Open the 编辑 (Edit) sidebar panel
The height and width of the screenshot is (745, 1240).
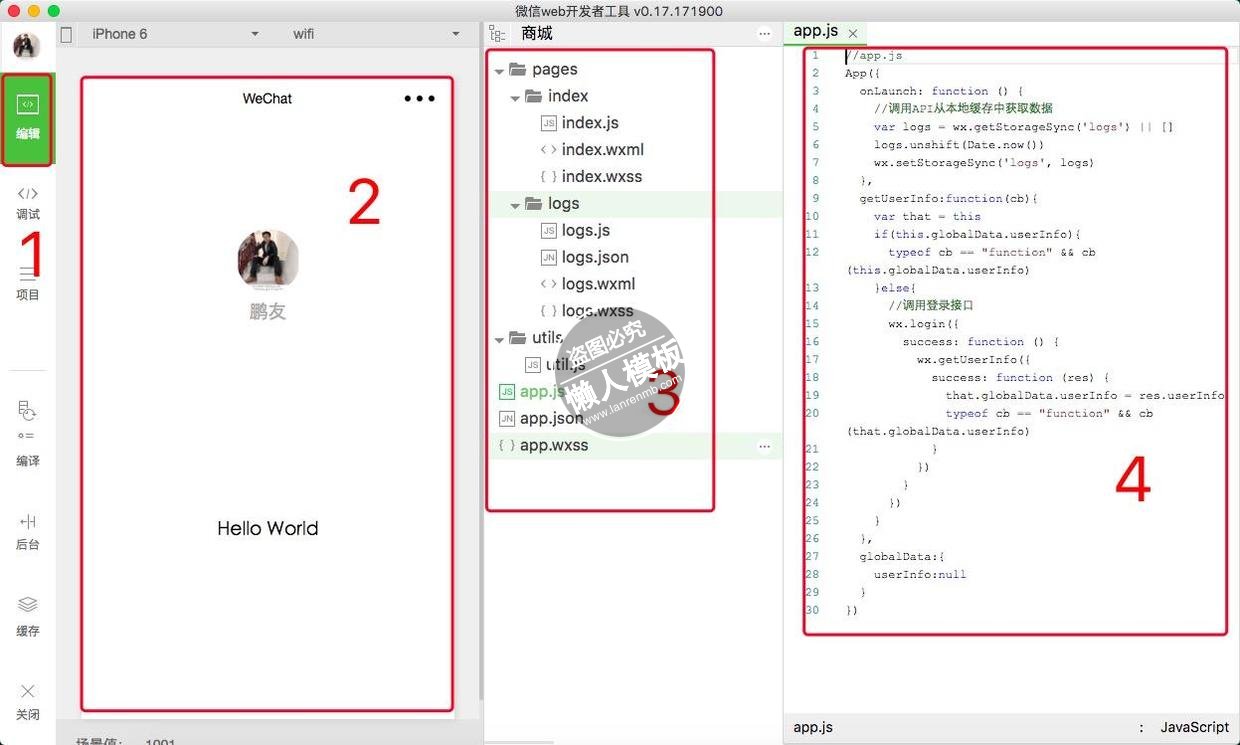[x=27, y=119]
